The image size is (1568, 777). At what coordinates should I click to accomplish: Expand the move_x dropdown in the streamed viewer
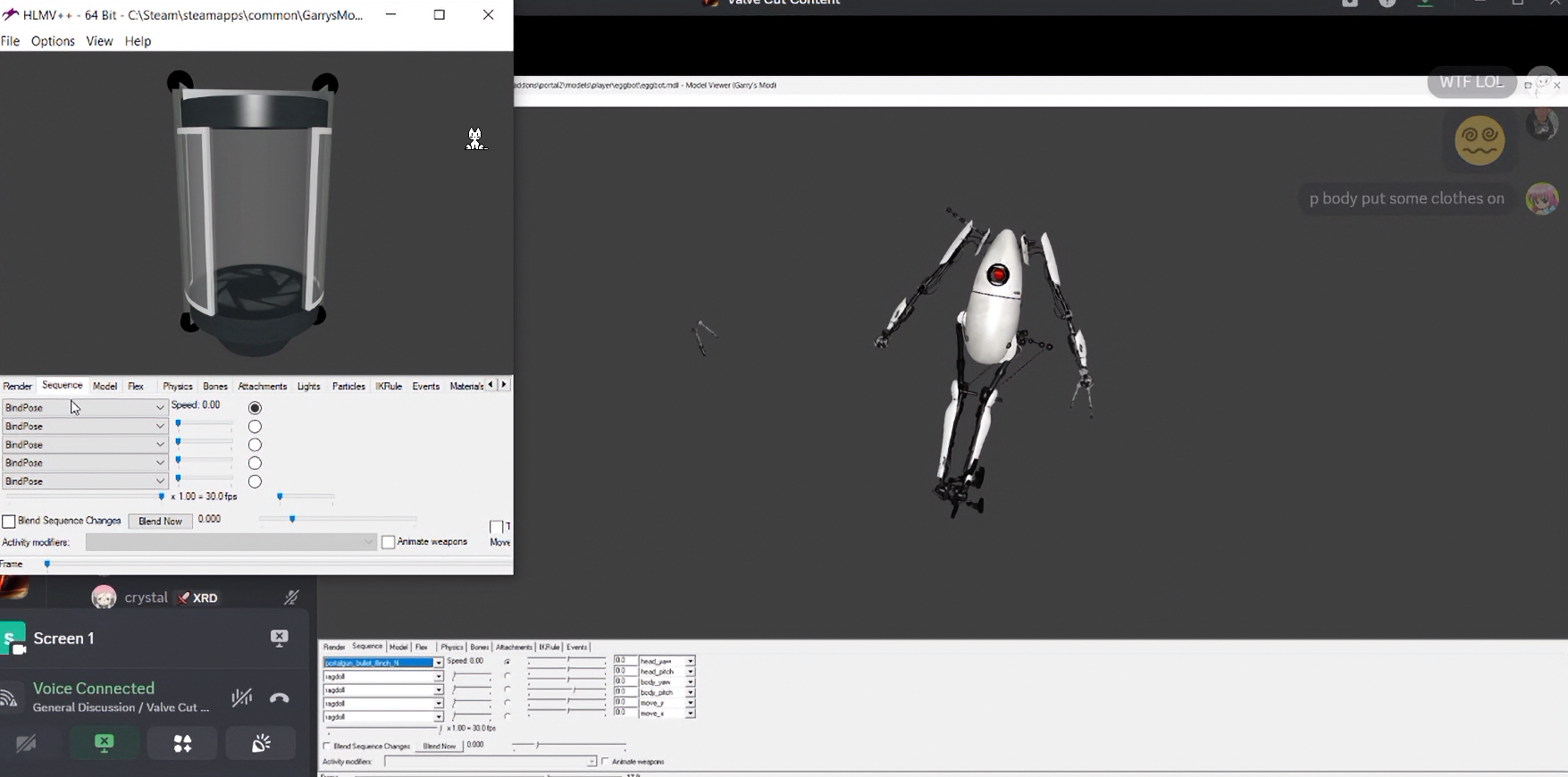coord(691,714)
